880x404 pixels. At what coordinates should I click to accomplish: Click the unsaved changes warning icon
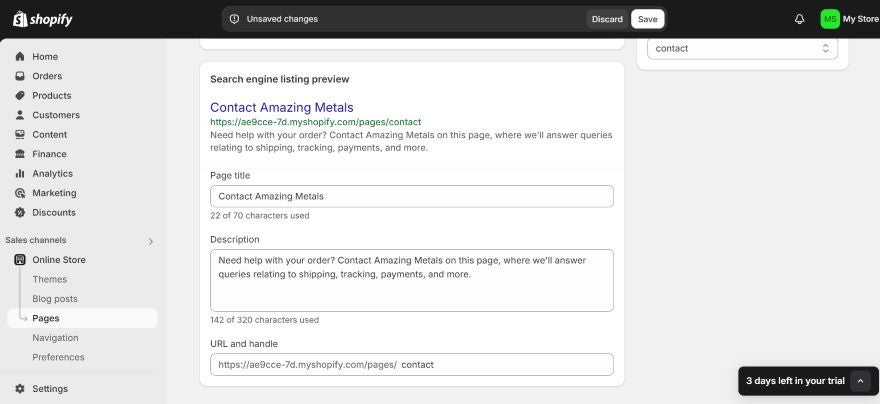point(235,19)
